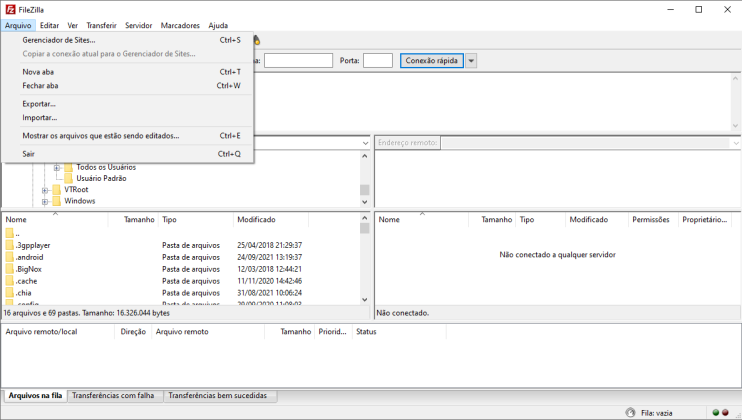Click the local file list scrollbar thumb
This screenshot has width=742, height=420.
point(364,228)
